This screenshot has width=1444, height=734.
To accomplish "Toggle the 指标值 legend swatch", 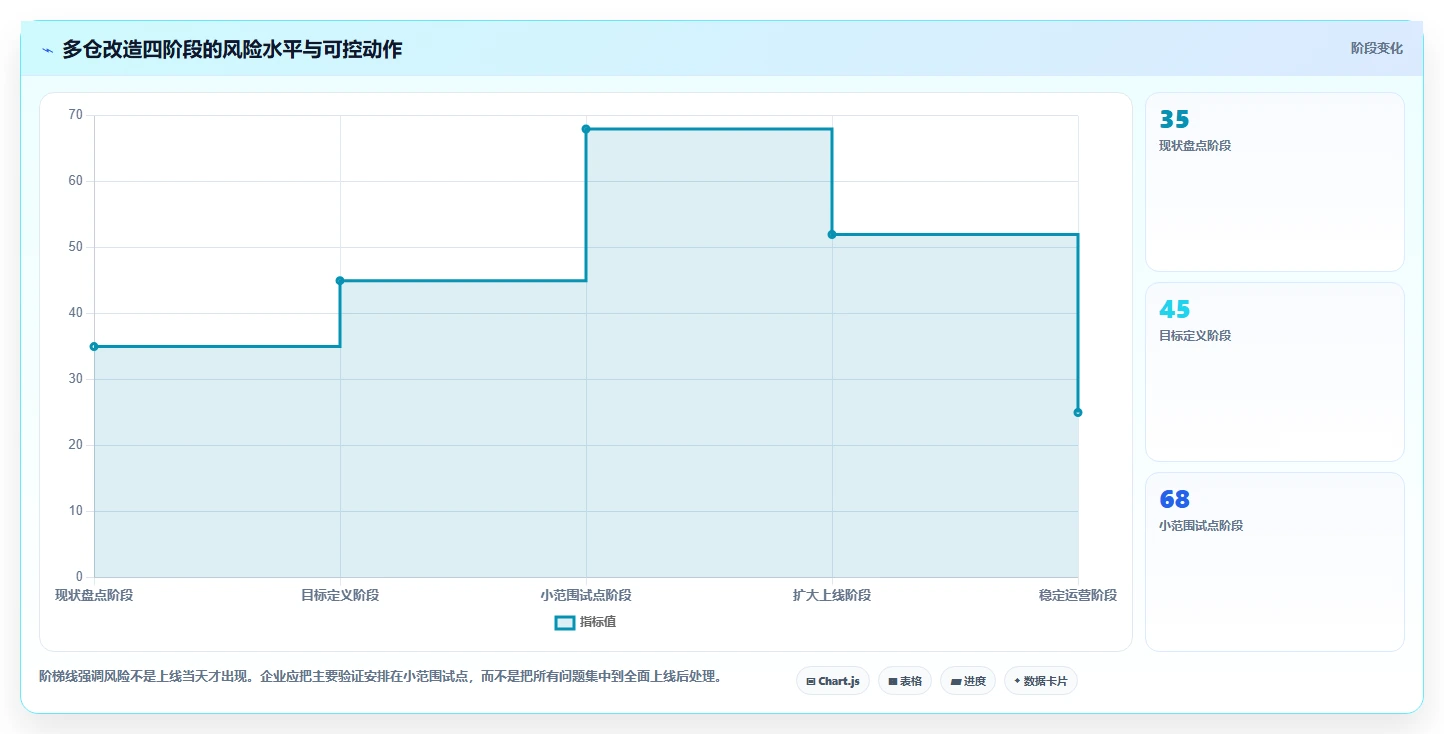I will pyautogui.click(x=565, y=622).
